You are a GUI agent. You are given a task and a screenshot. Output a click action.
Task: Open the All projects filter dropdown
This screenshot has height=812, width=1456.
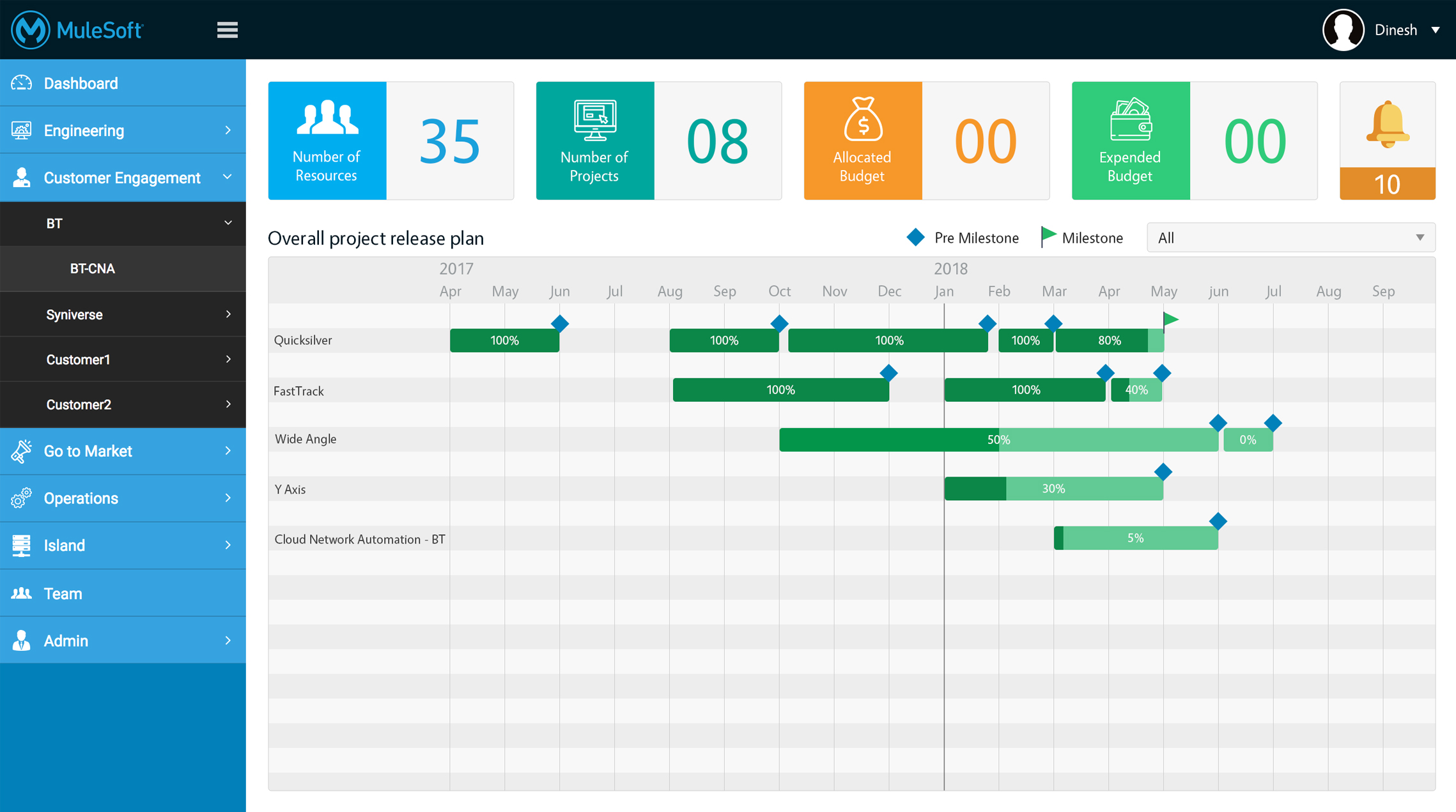tap(1290, 238)
